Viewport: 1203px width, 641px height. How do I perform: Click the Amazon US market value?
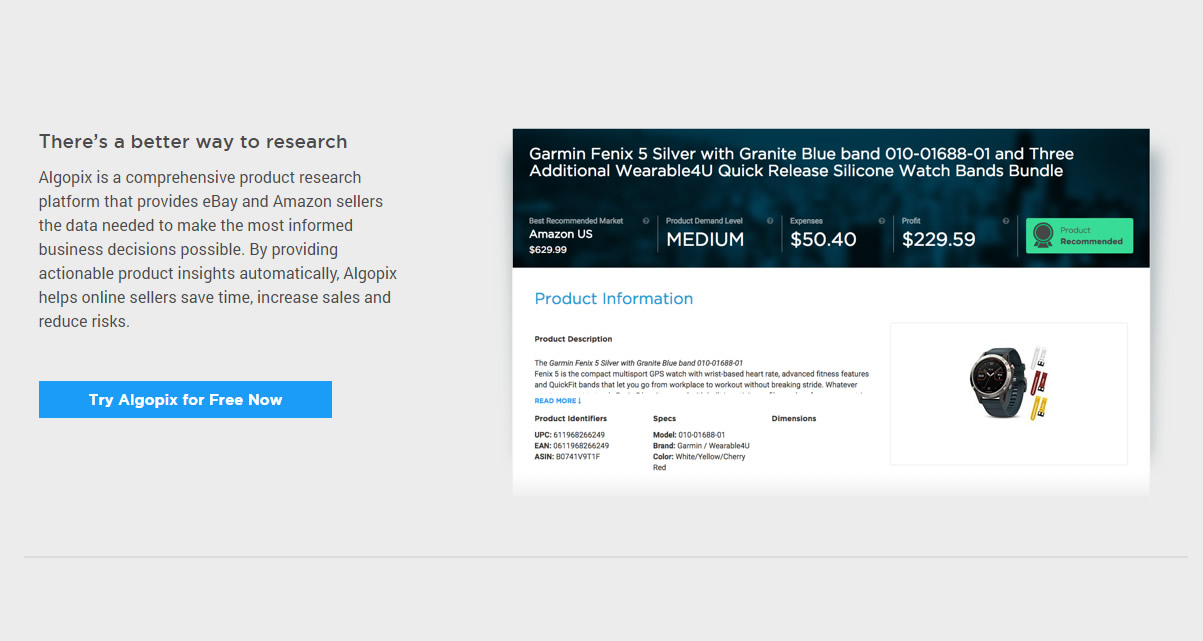[x=561, y=234]
